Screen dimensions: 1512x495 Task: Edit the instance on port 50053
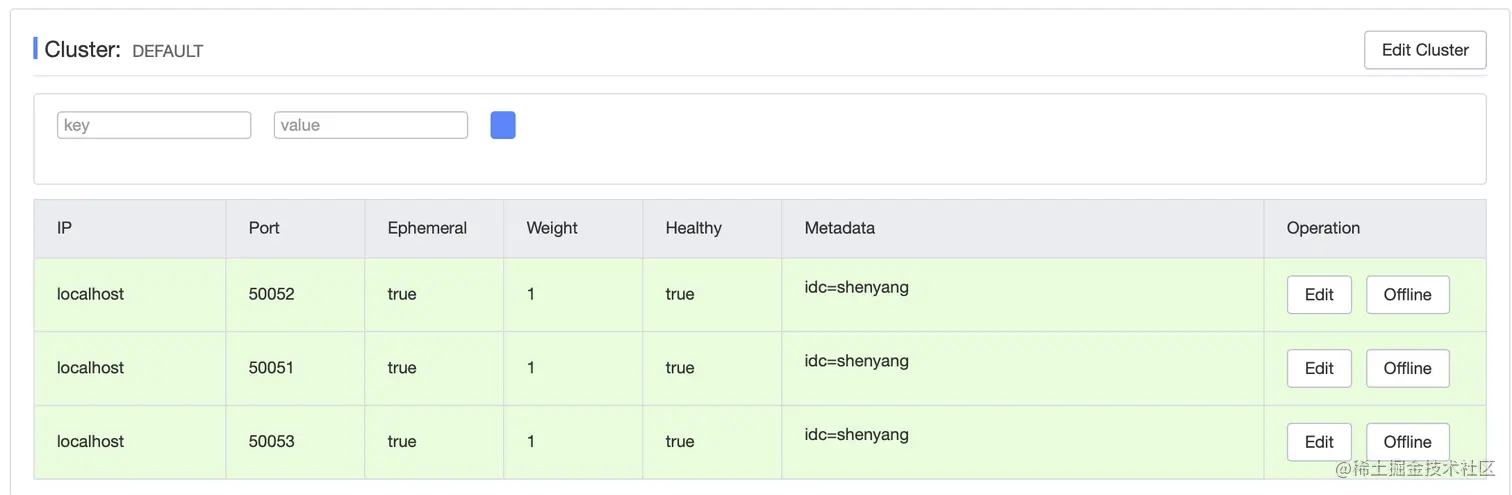(x=1318, y=442)
